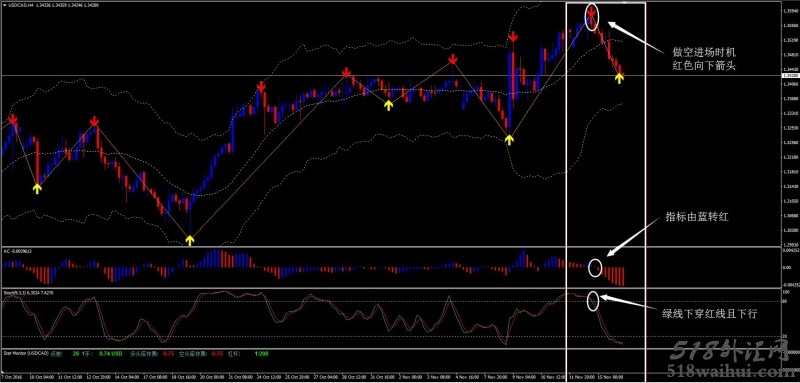Click the leftmost yellow up arrow on the chart
800x383 pixels.
pos(37,189)
